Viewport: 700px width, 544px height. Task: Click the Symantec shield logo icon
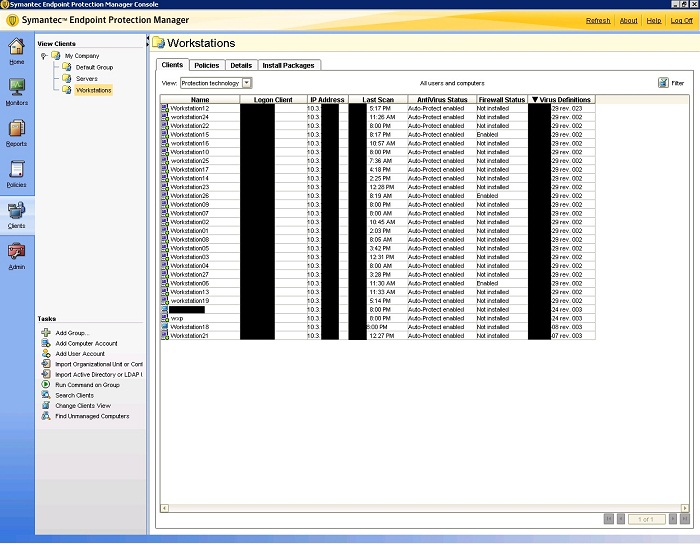coord(12,20)
